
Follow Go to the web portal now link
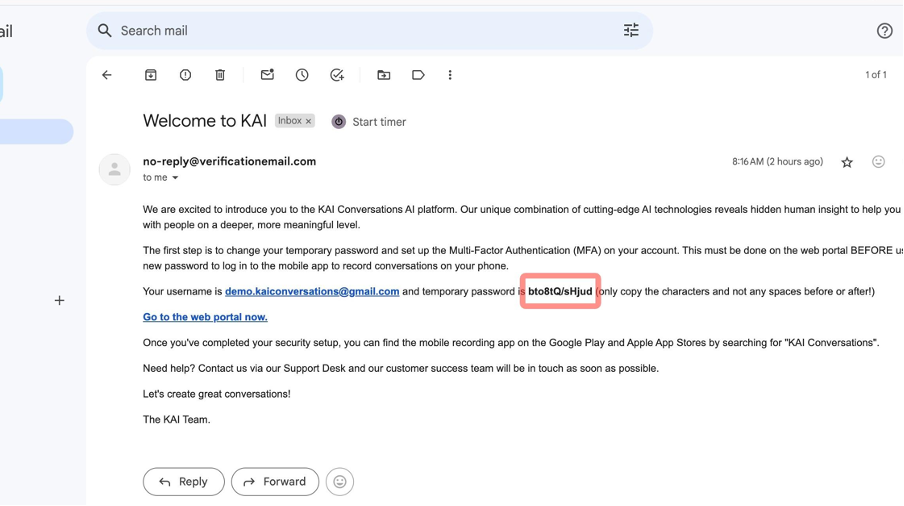pos(205,317)
